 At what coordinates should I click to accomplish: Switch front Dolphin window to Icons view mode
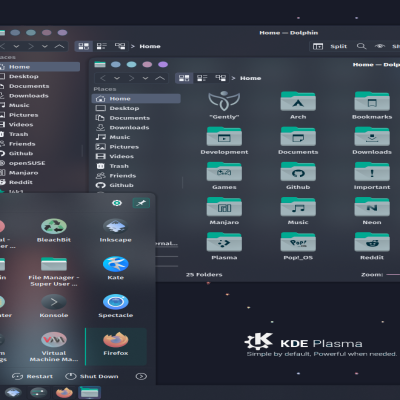184,78
